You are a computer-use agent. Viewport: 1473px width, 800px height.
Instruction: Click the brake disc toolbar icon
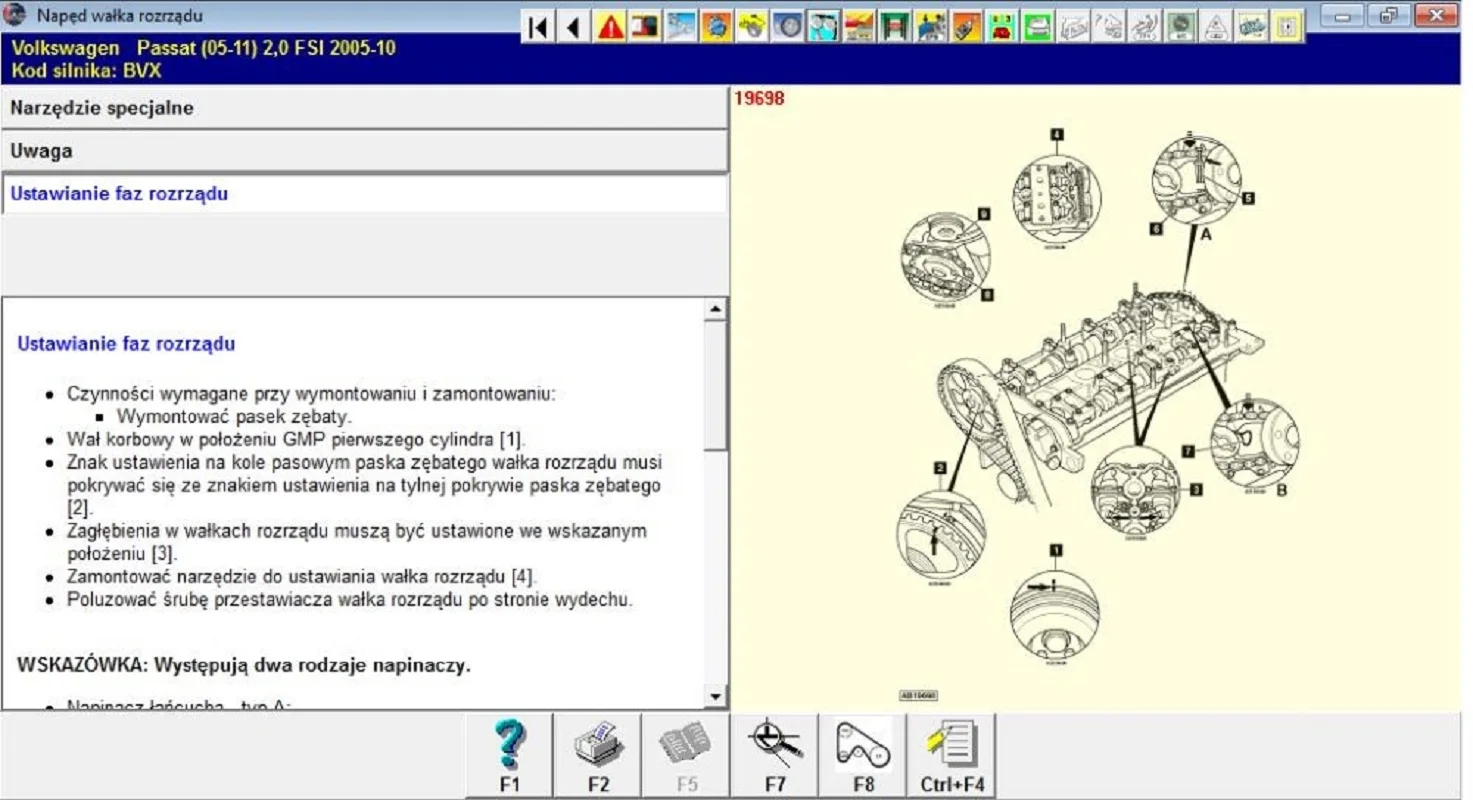pos(788,27)
